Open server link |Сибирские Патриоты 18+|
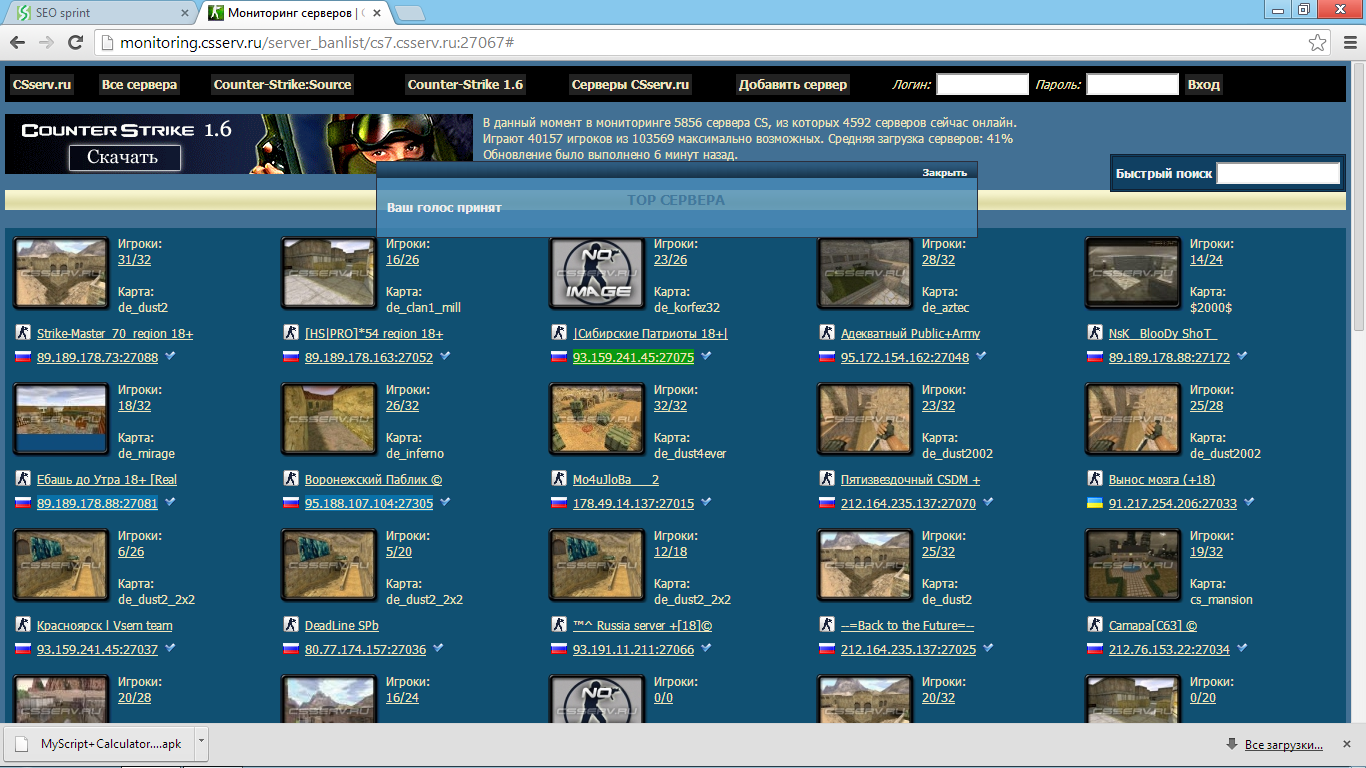This screenshot has width=1366, height=768. 650,333
